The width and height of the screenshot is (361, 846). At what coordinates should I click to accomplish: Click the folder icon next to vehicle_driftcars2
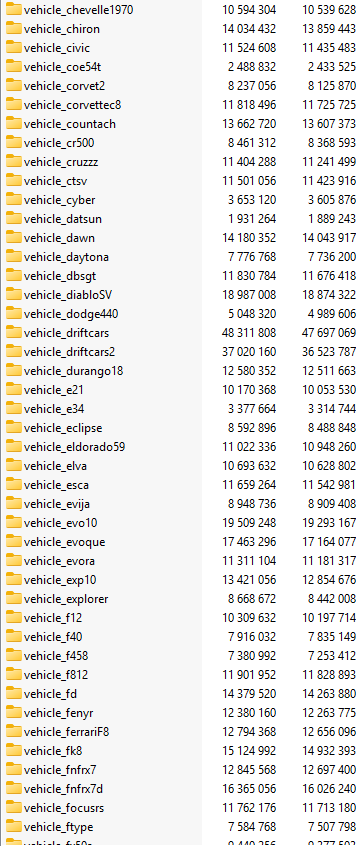click(x=13, y=352)
